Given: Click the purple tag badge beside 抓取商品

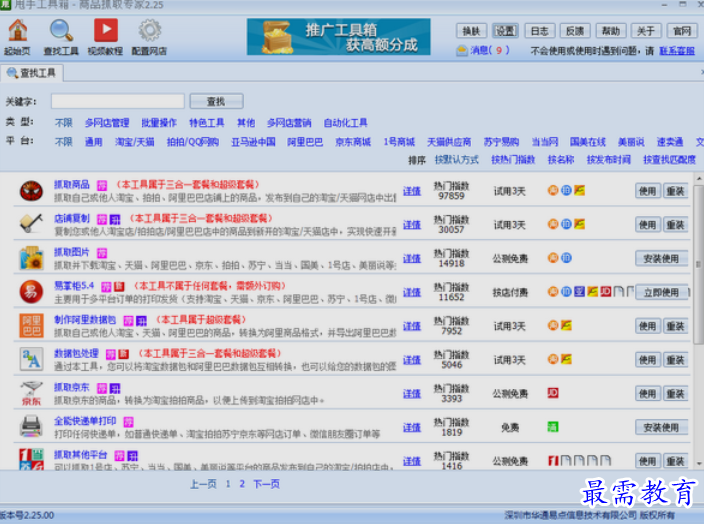Looking at the screenshot, I should coord(102,185).
